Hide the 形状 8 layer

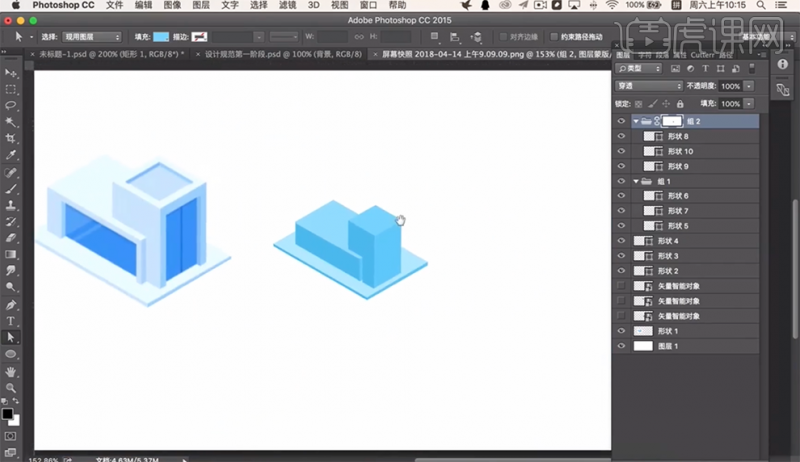point(621,136)
